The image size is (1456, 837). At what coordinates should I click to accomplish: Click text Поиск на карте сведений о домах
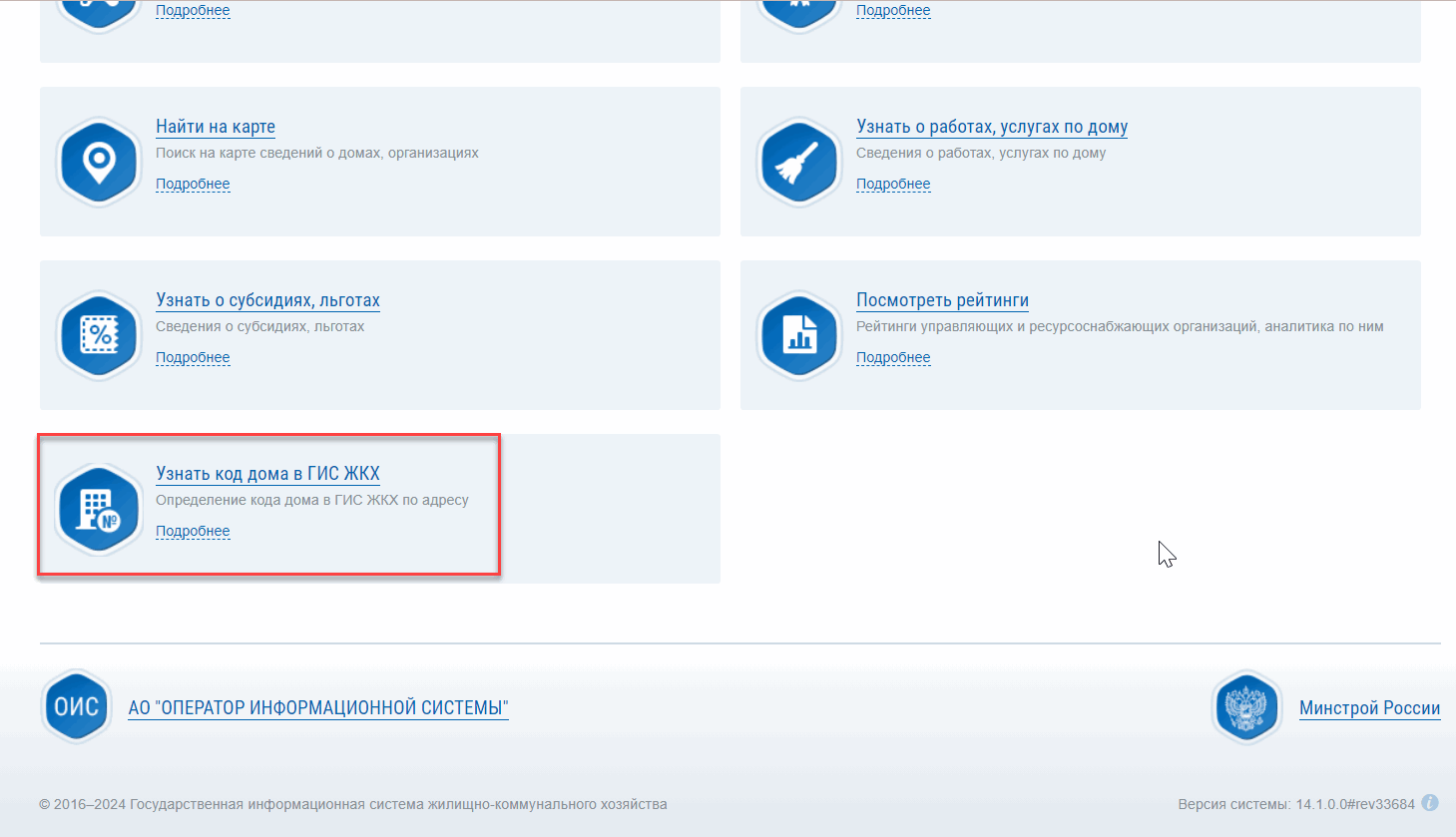coord(317,153)
